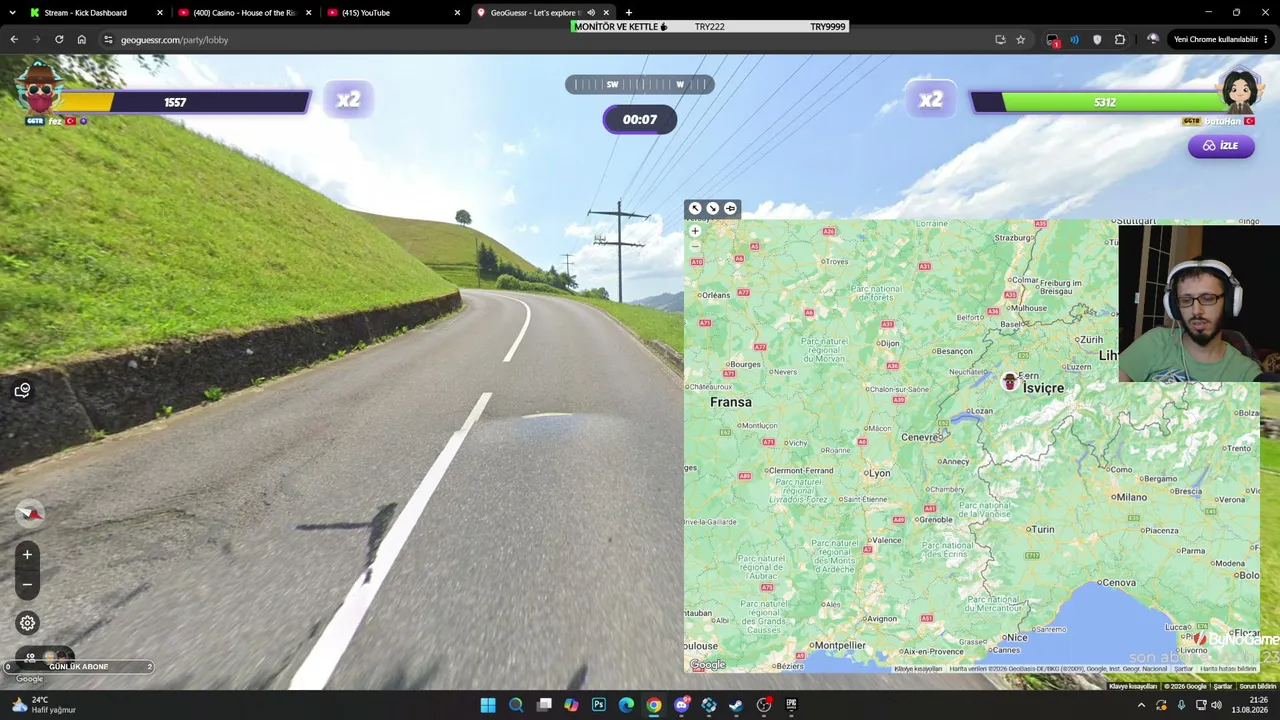Install app icon in the address bar

pyautogui.click(x=1000, y=40)
